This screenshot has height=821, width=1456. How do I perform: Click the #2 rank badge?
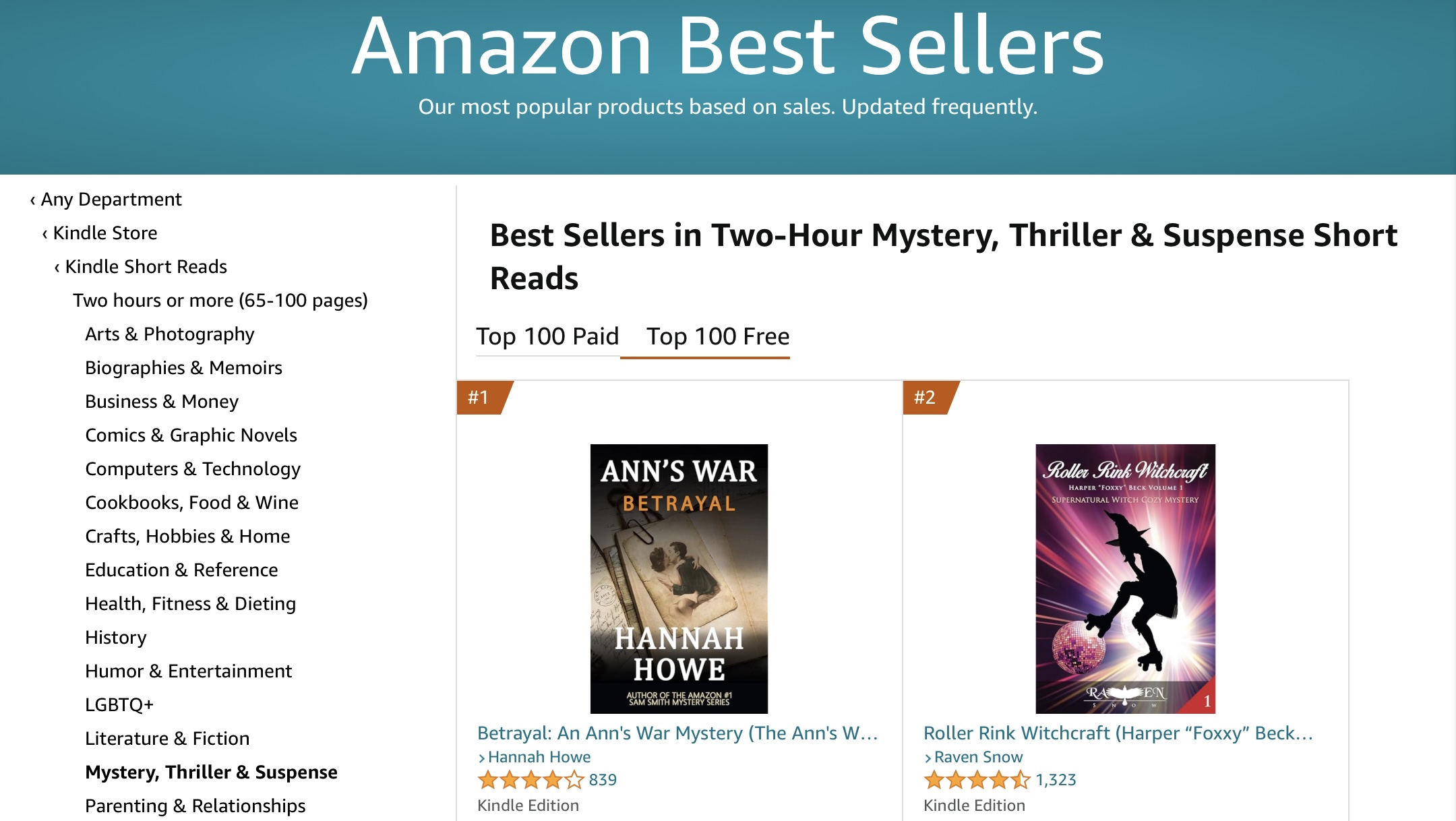[x=926, y=398]
